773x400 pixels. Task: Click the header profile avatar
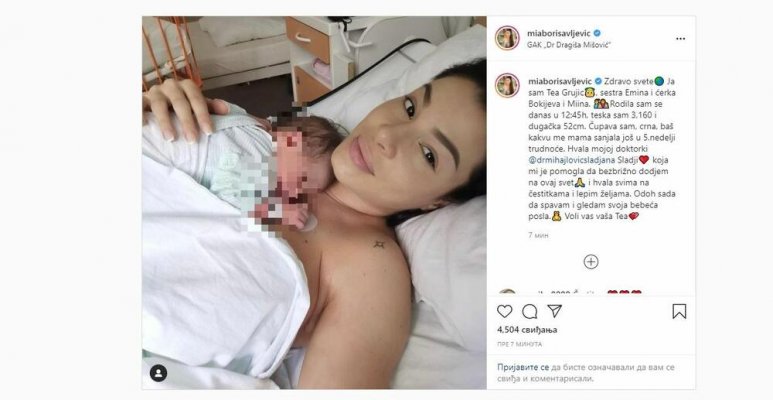click(507, 38)
